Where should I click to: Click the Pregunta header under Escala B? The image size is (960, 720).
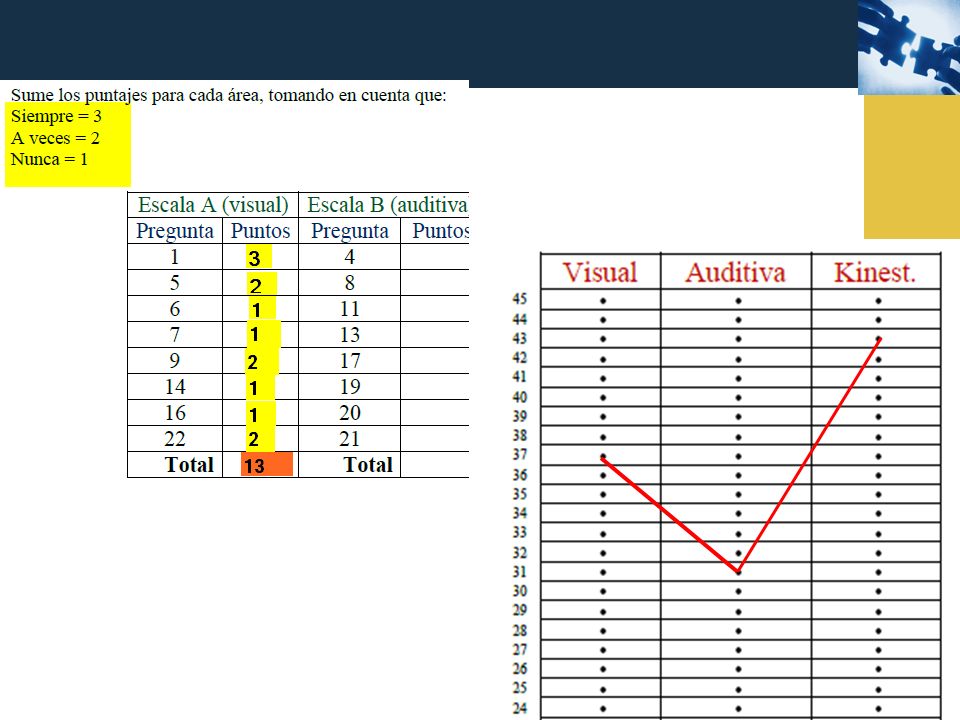(350, 231)
